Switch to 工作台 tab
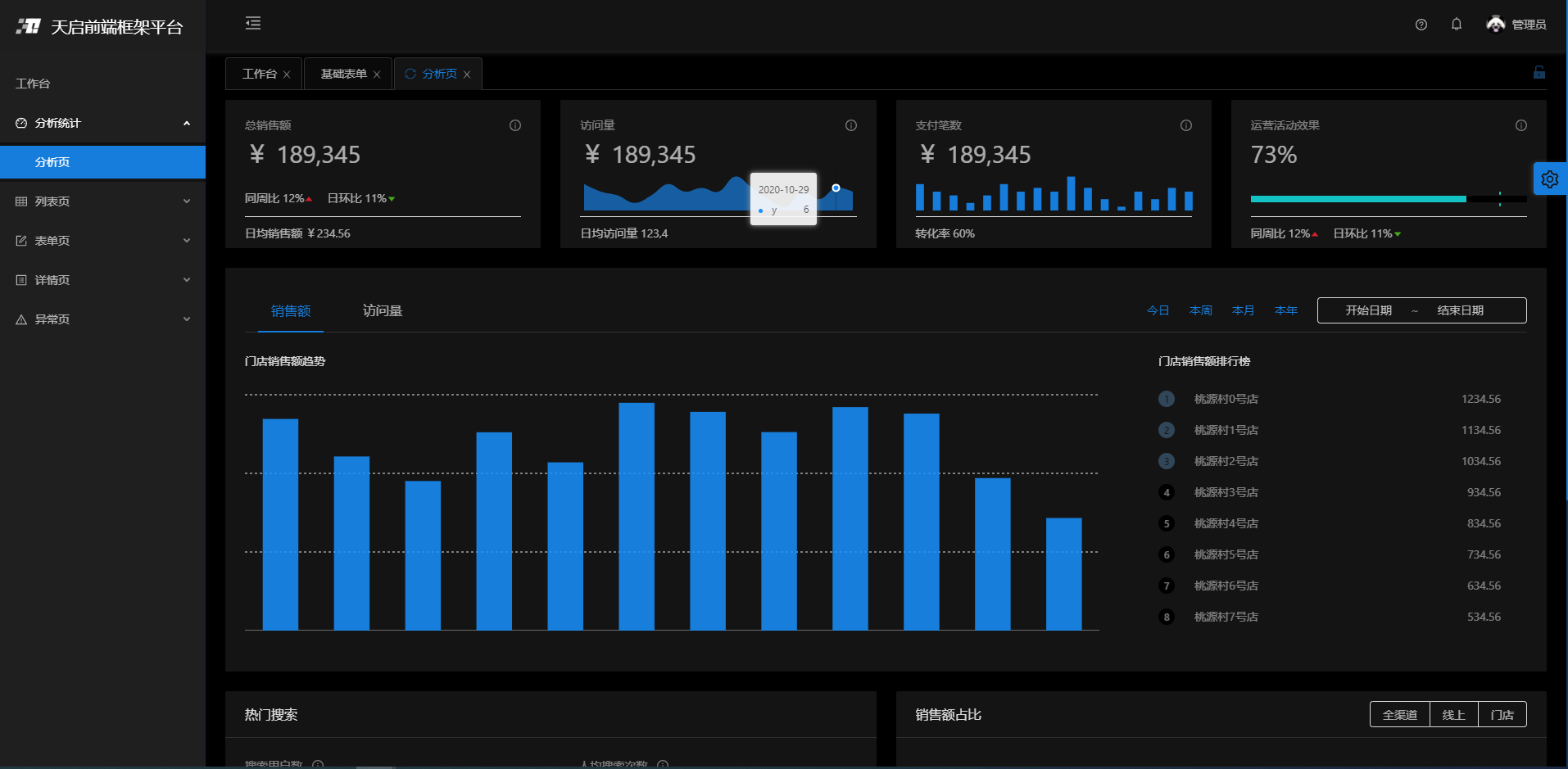 pos(260,74)
